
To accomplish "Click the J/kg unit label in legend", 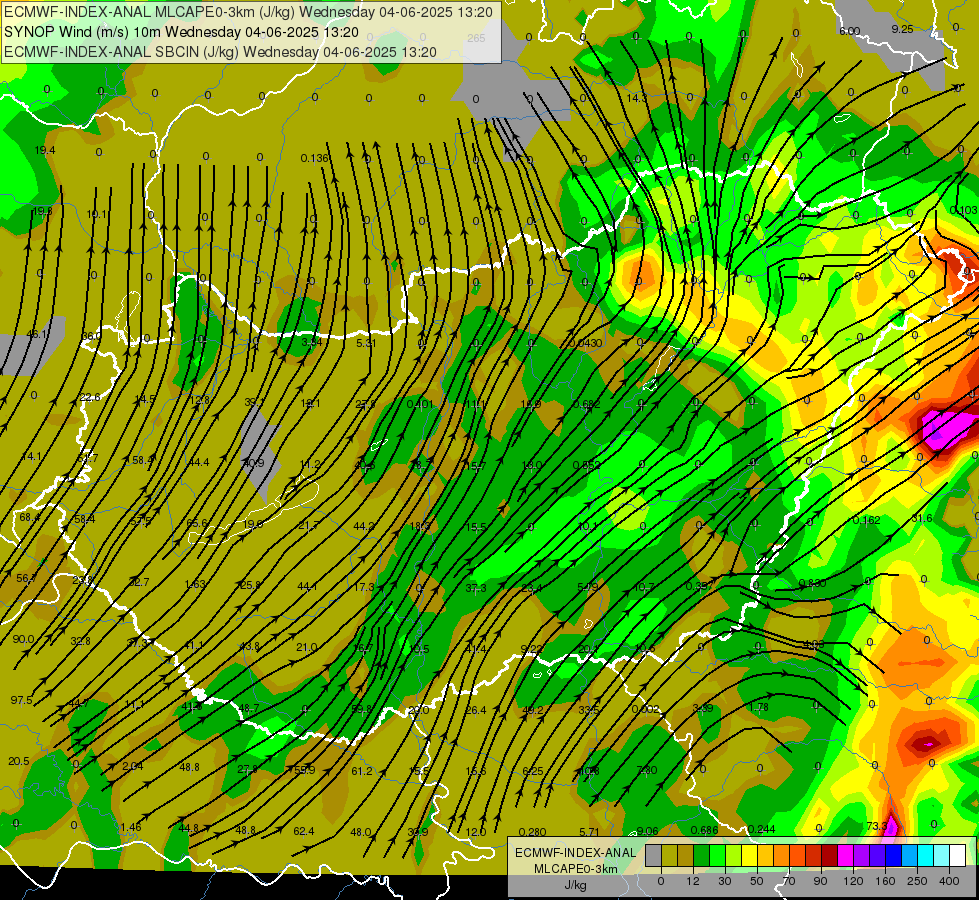I will point(575,885).
